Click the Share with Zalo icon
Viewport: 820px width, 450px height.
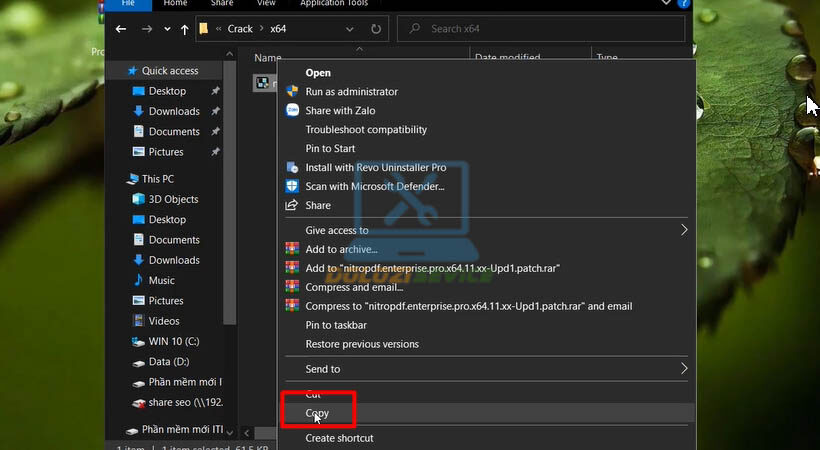(292, 111)
